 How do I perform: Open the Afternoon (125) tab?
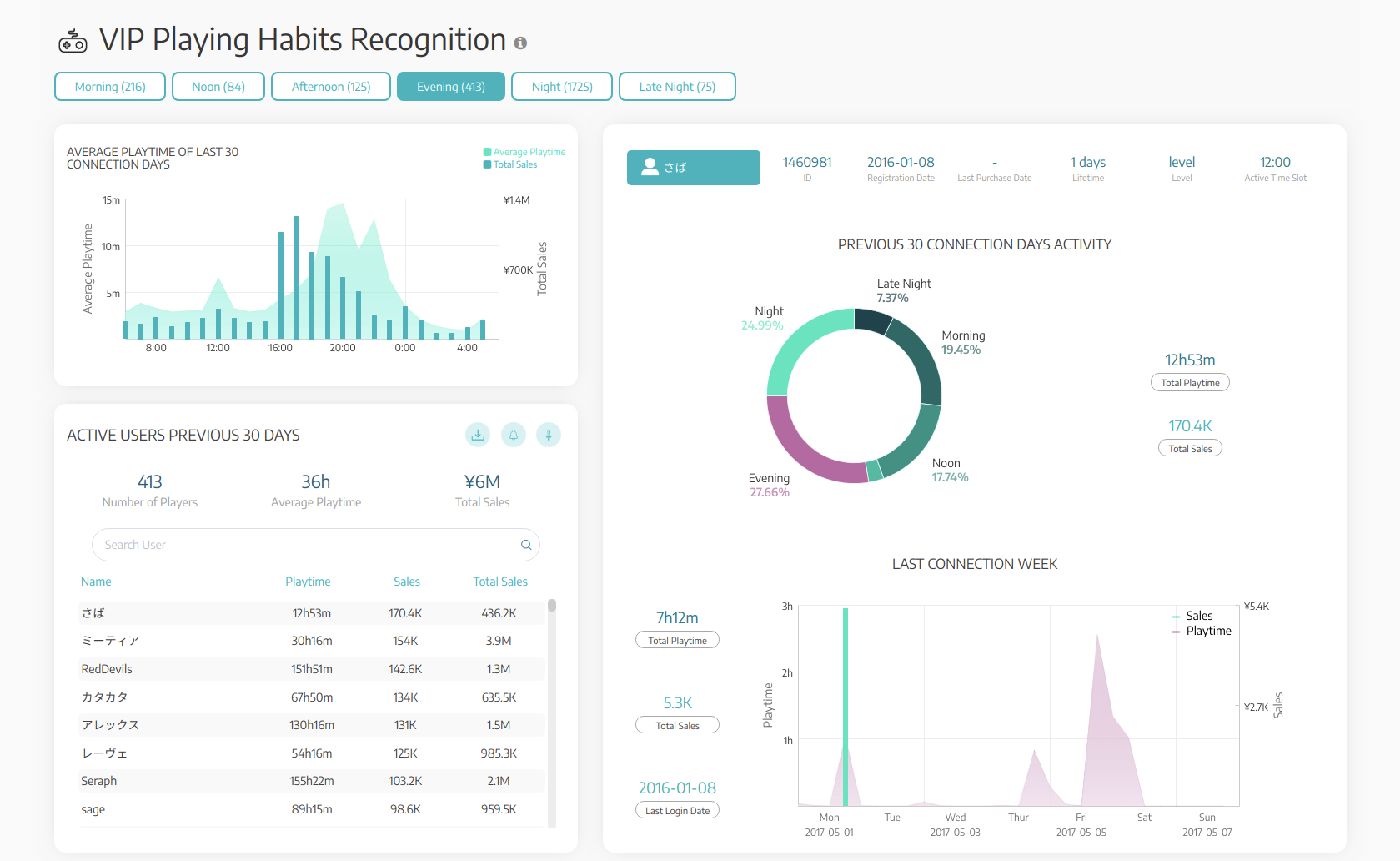[331, 87]
